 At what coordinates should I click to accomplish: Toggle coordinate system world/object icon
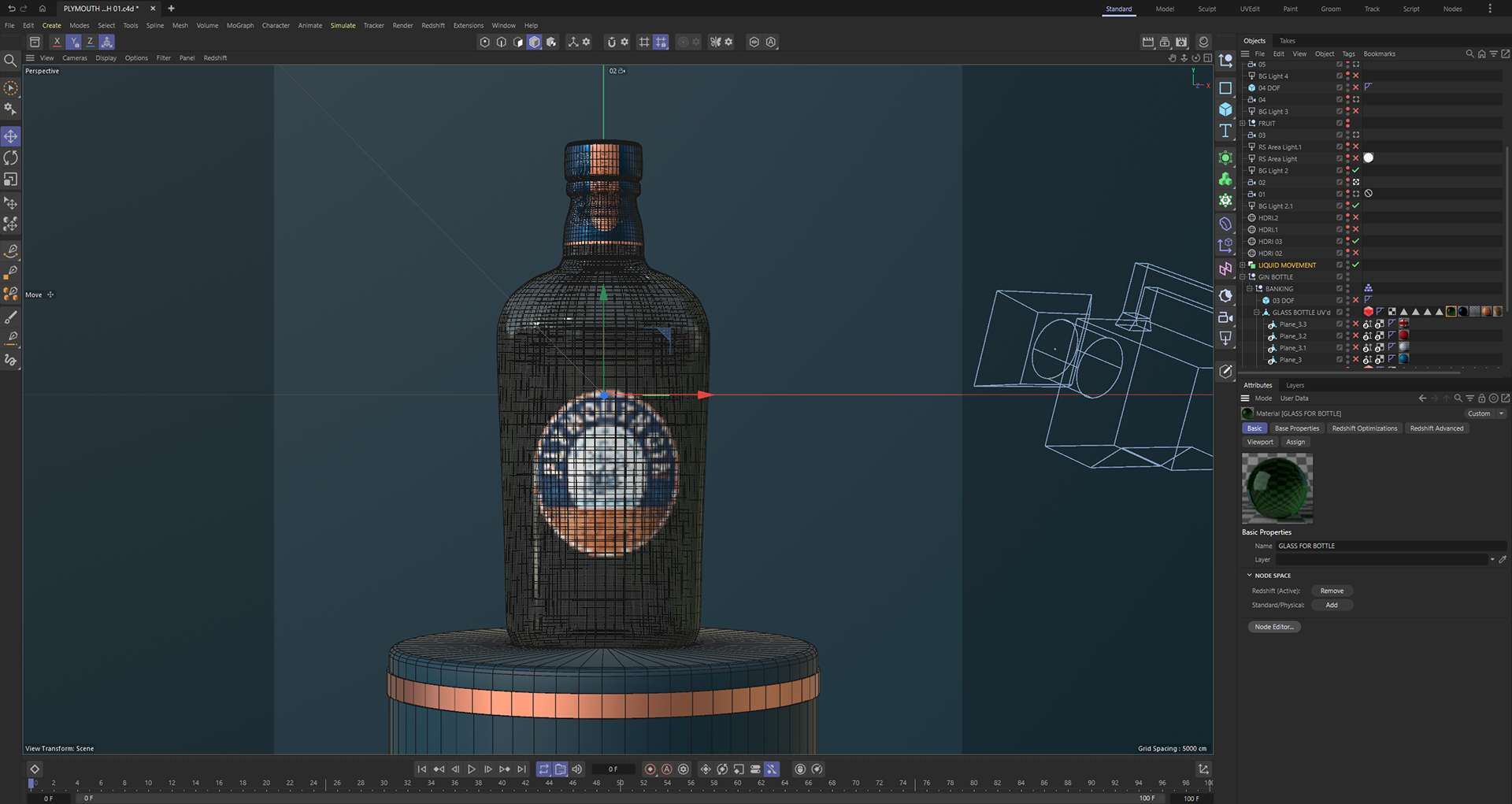[x=107, y=42]
